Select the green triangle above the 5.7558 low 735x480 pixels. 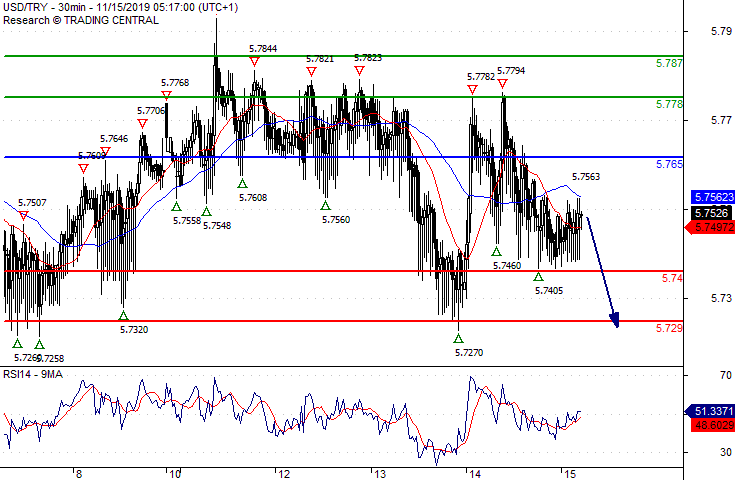(176, 206)
